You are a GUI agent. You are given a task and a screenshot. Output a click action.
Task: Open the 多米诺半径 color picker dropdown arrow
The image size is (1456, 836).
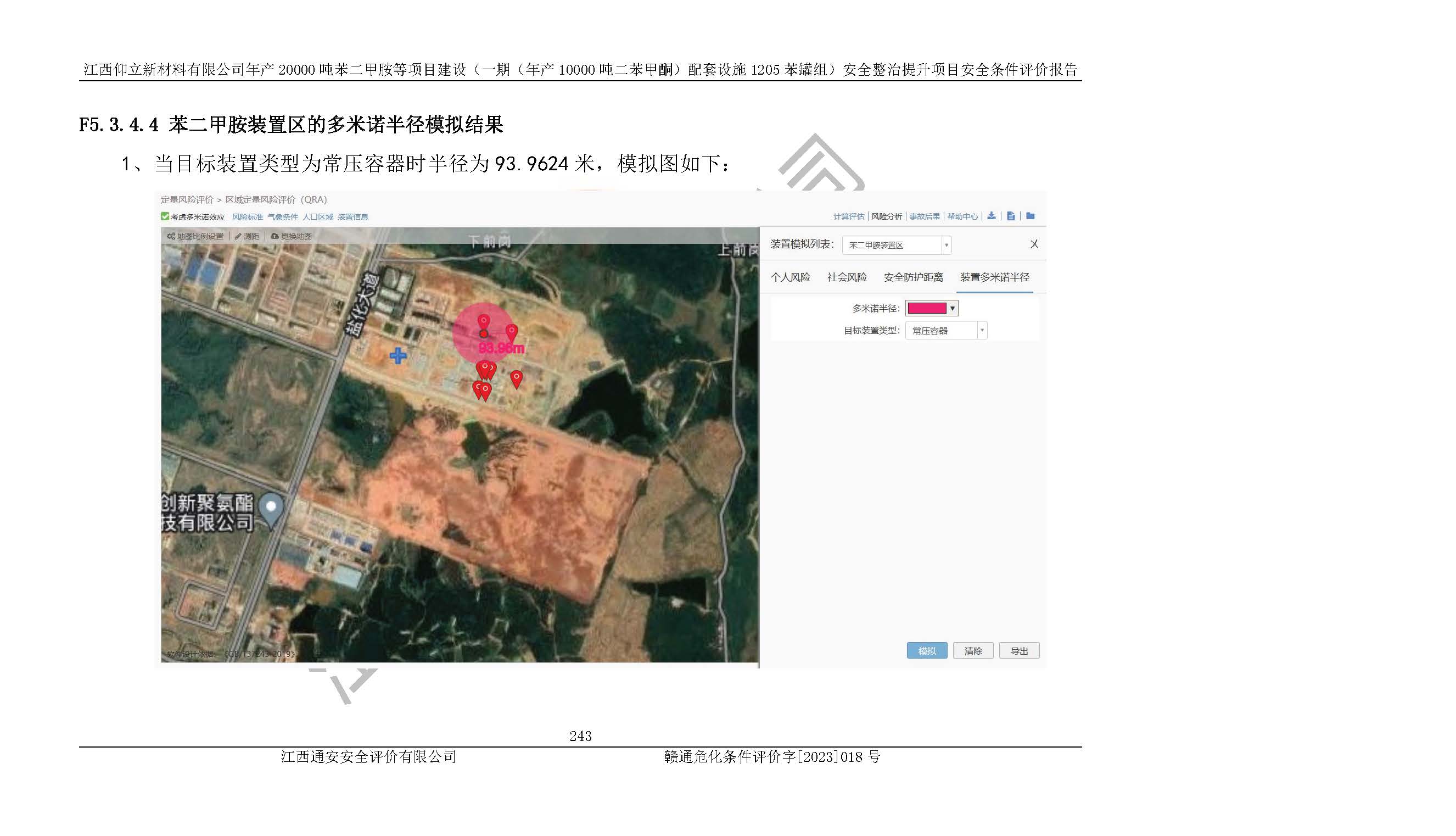click(x=952, y=308)
